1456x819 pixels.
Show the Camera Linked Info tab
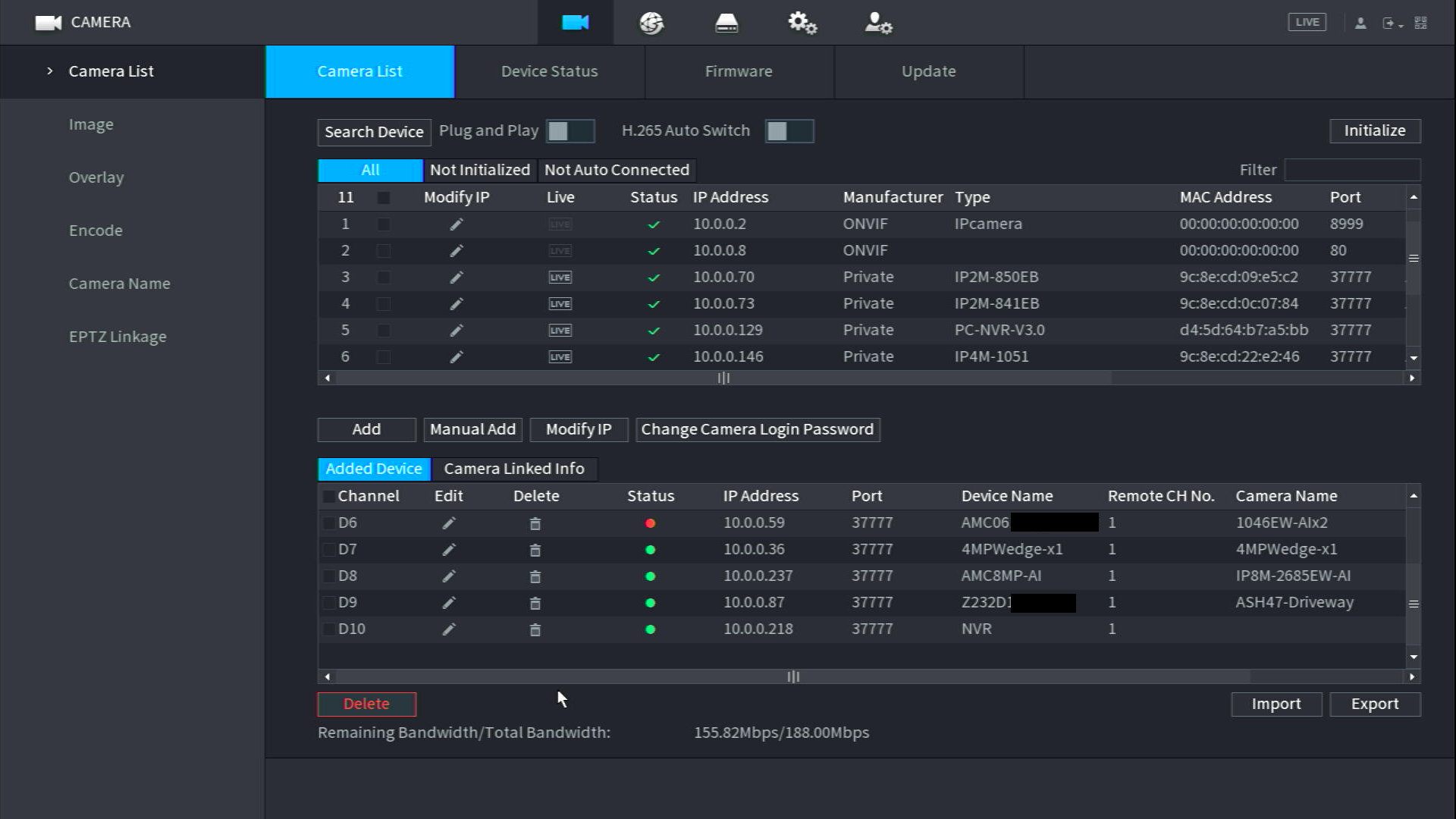(514, 469)
